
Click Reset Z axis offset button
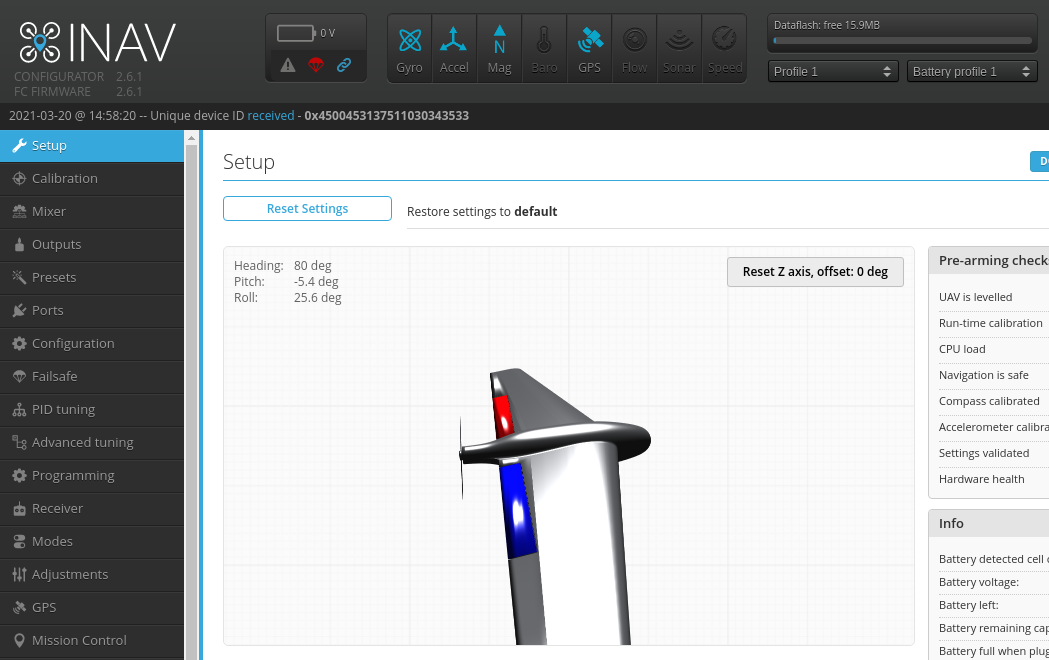pyautogui.click(x=815, y=271)
